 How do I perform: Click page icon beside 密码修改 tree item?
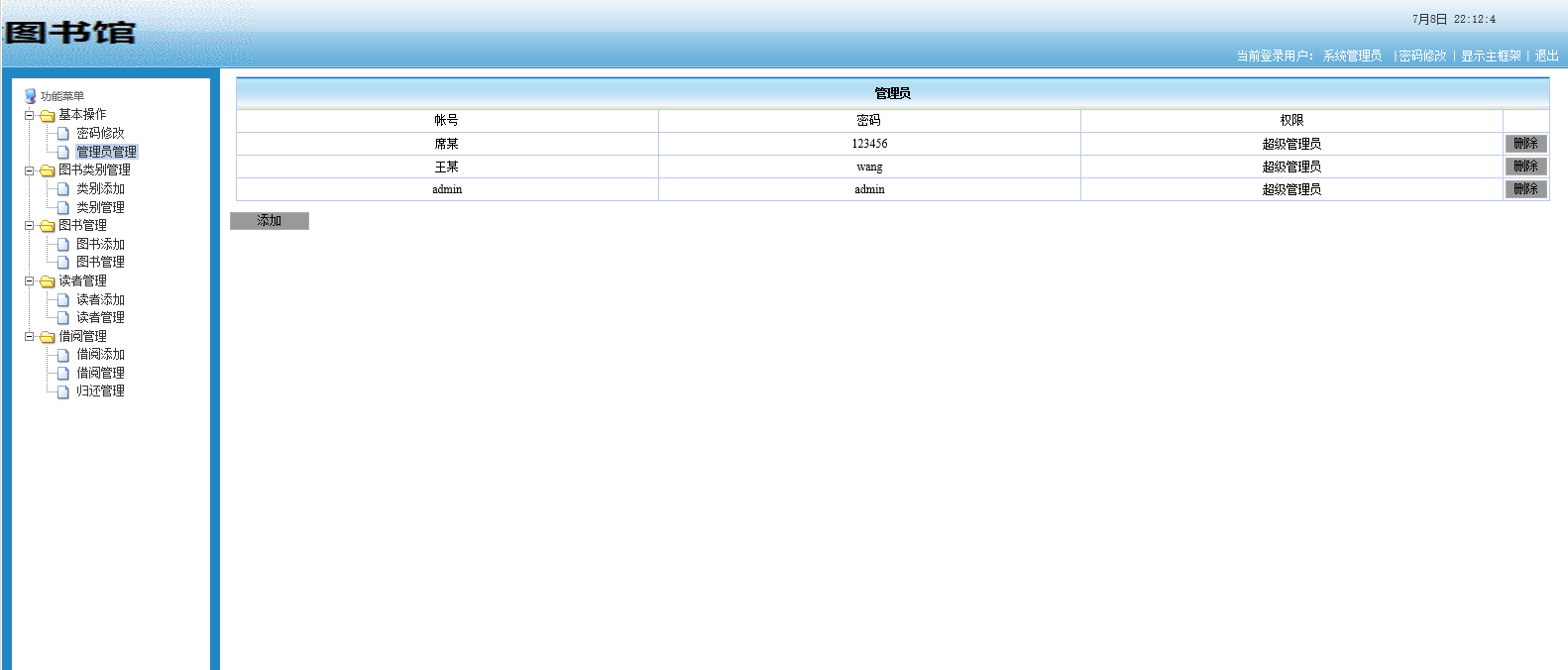coord(63,133)
